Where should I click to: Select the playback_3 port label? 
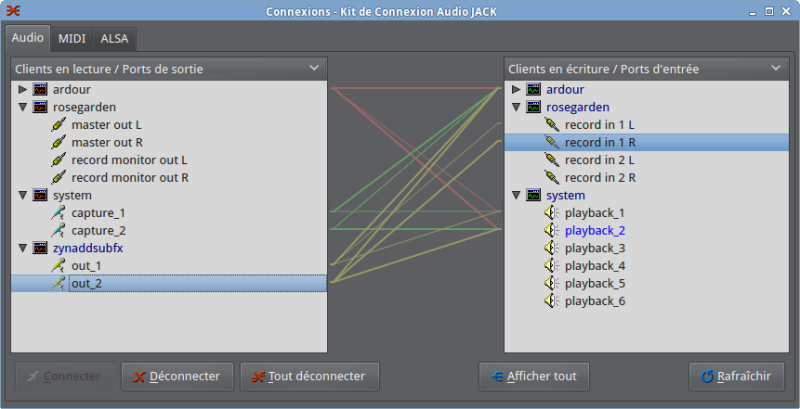pyautogui.click(x=595, y=248)
